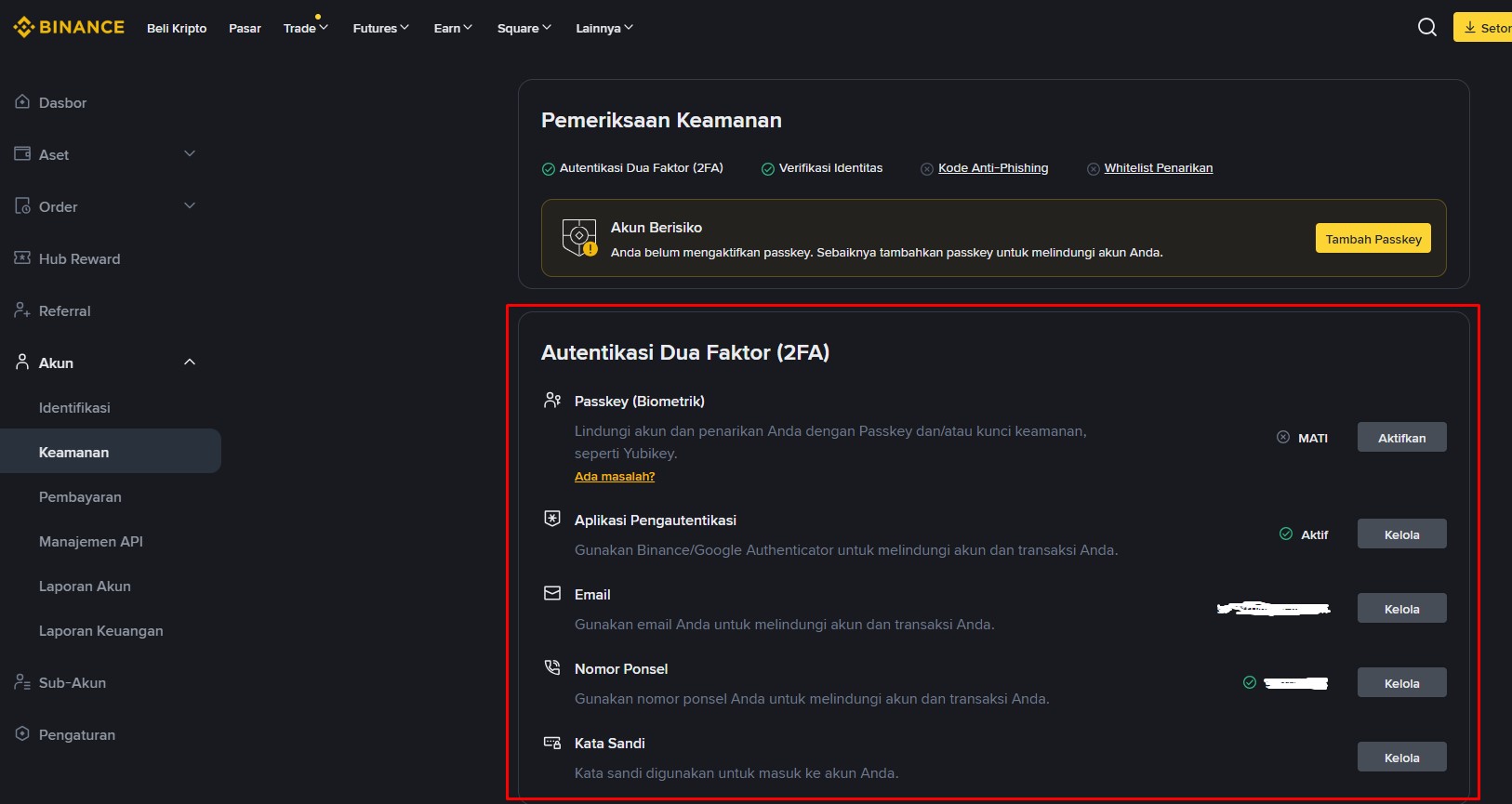
Task: Click the Aktif green check icon
Action: click(1286, 534)
